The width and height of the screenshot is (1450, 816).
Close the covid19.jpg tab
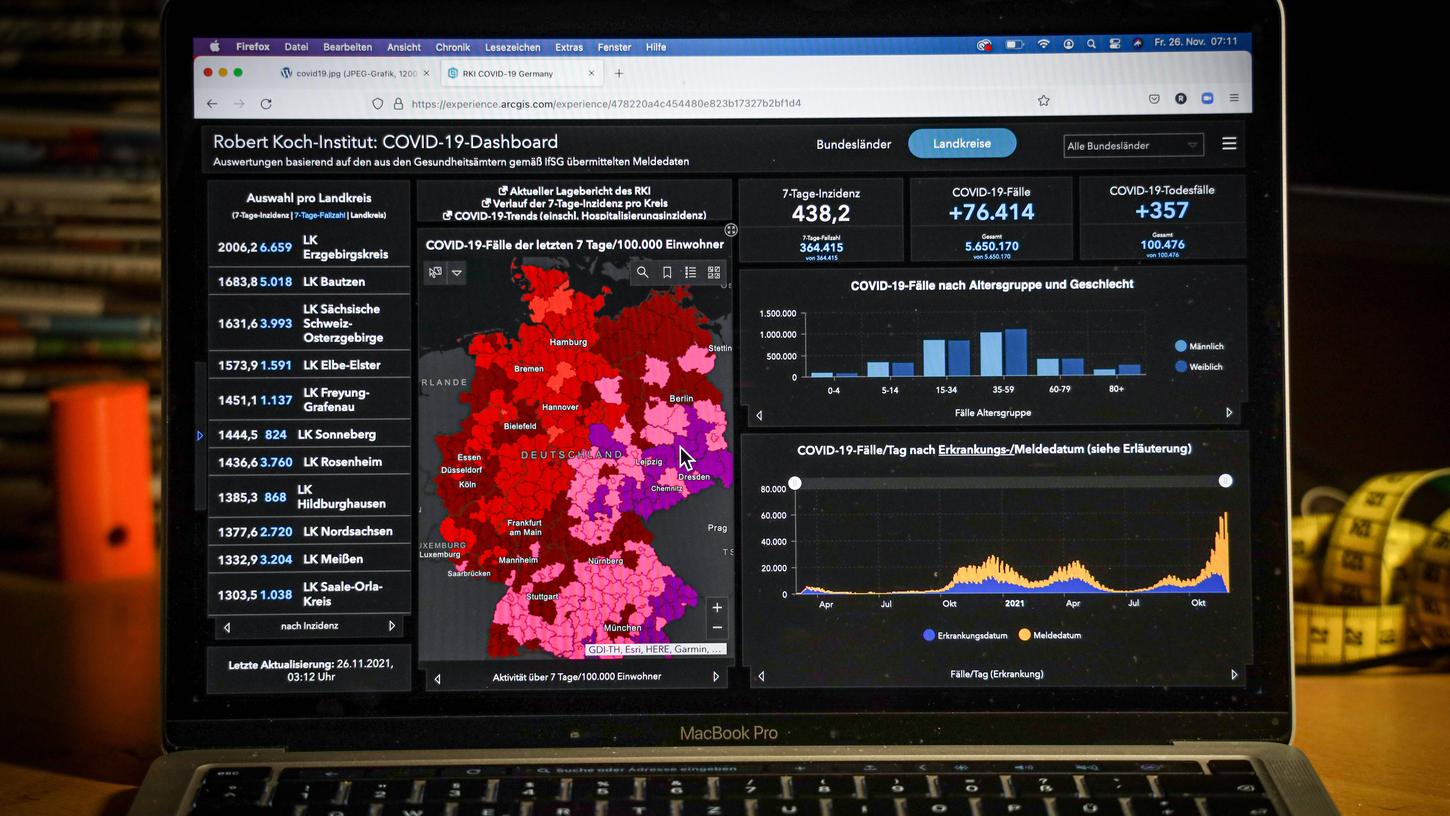(x=427, y=74)
